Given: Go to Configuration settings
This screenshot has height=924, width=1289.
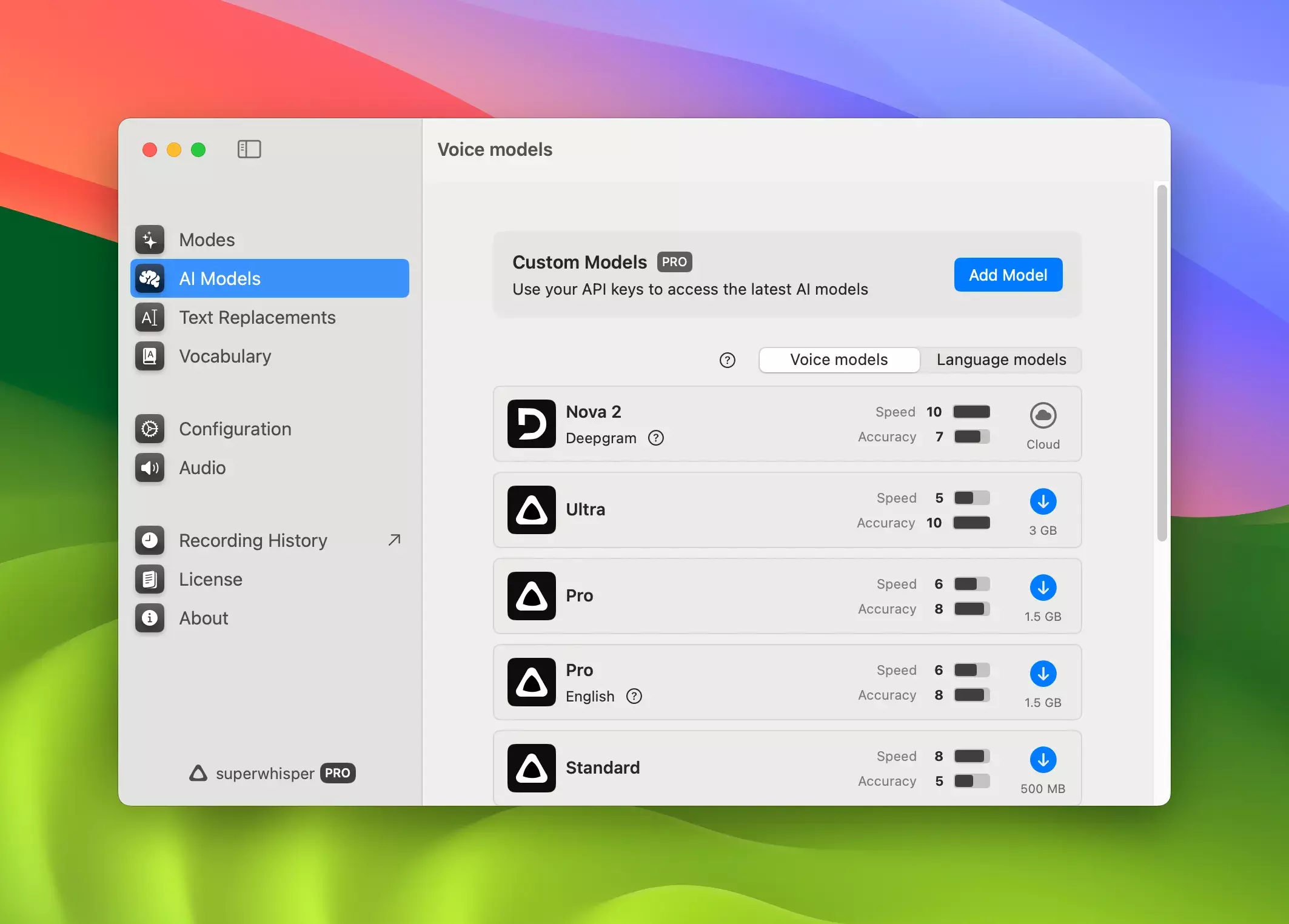Looking at the screenshot, I should point(235,429).
